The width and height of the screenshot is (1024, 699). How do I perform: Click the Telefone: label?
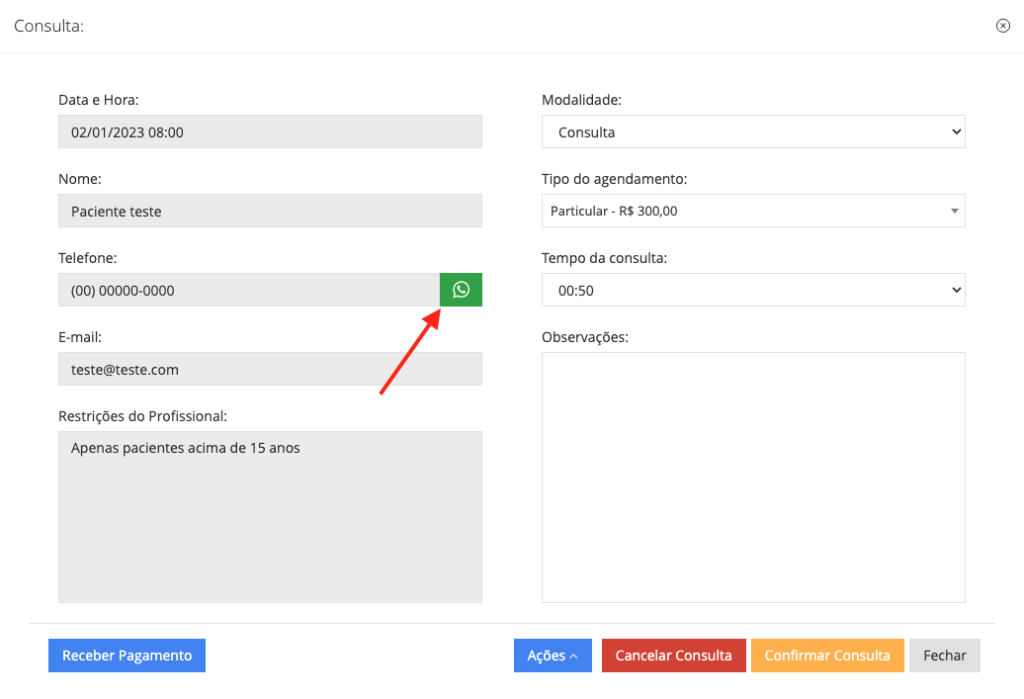(88, 258)
